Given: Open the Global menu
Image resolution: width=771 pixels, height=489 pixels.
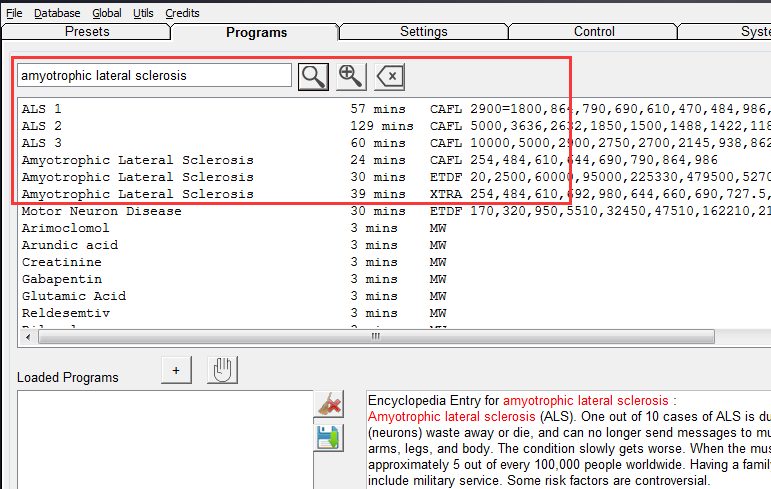Looking at the screenshot, I should (x=107, y=13).
